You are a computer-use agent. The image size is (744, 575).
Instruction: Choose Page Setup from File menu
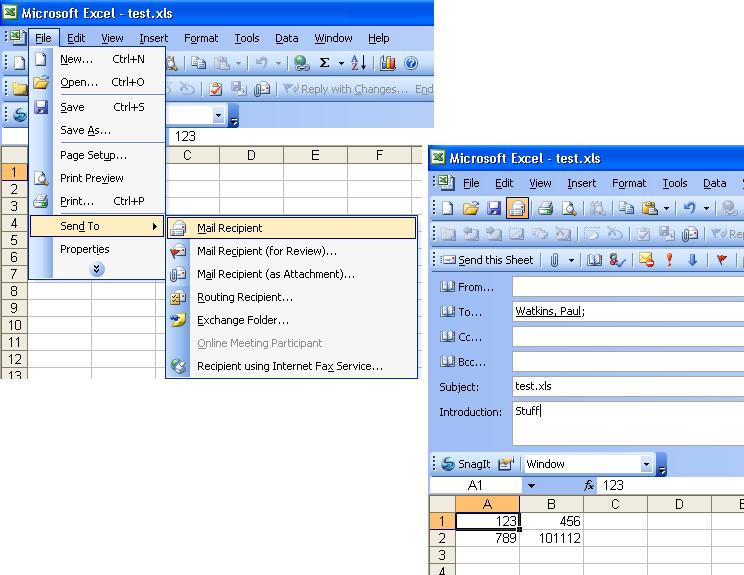point(93,155)
